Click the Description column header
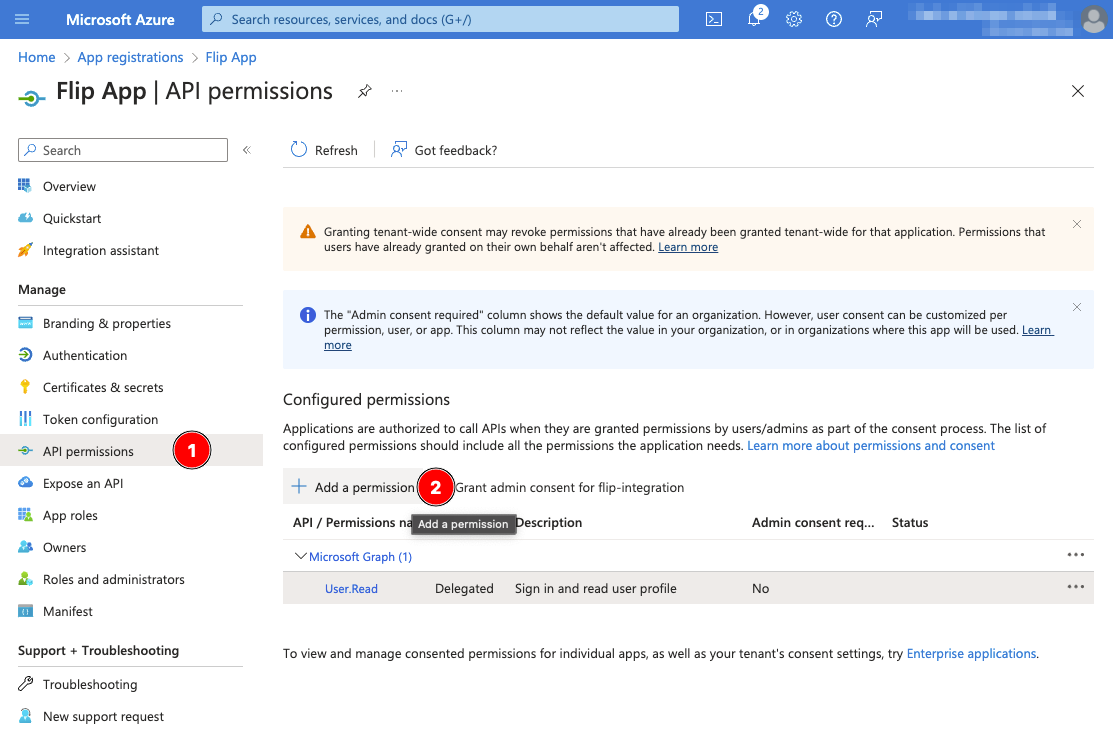This screenshot has width=1113, height=742. (x=549, y=523)
